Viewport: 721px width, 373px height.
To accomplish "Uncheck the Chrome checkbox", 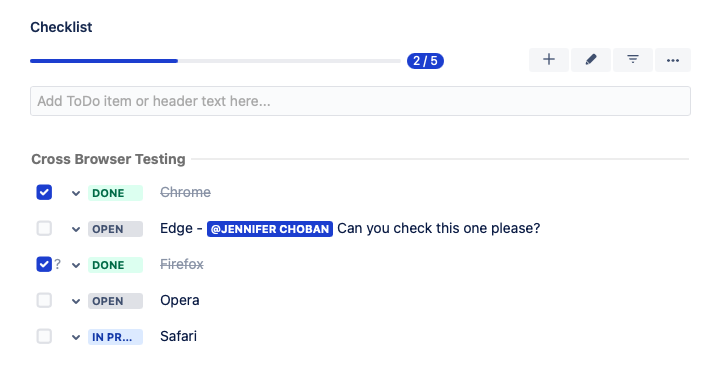I will pos(44,192).
